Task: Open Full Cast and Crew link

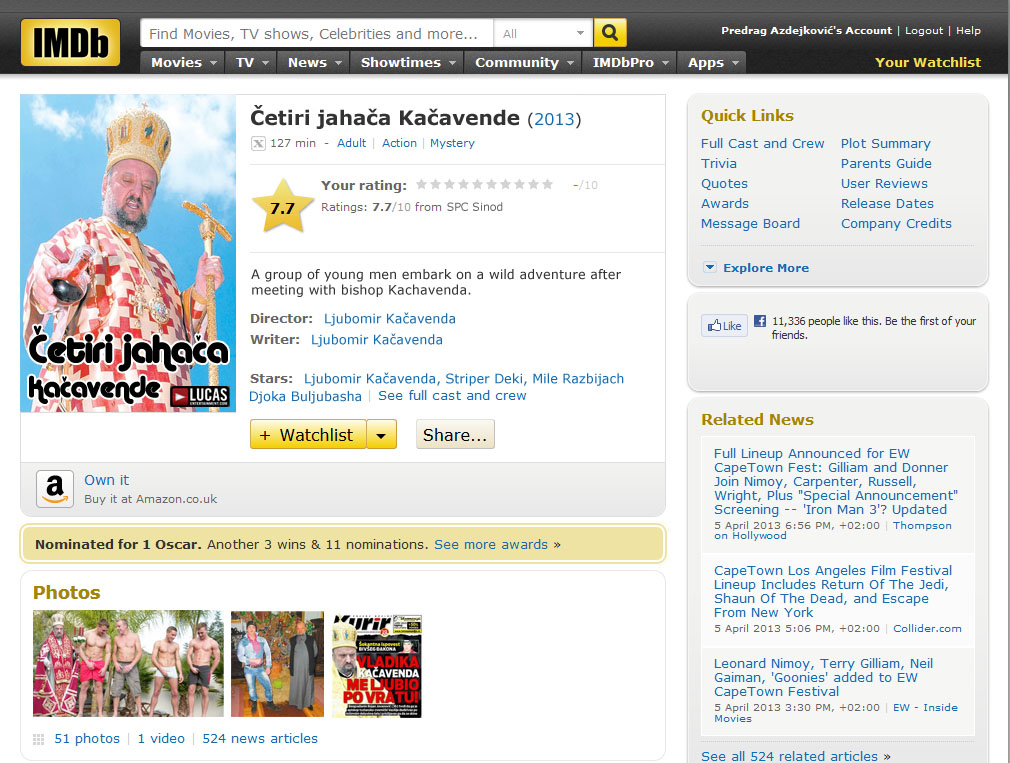Action: pos(762,143)
